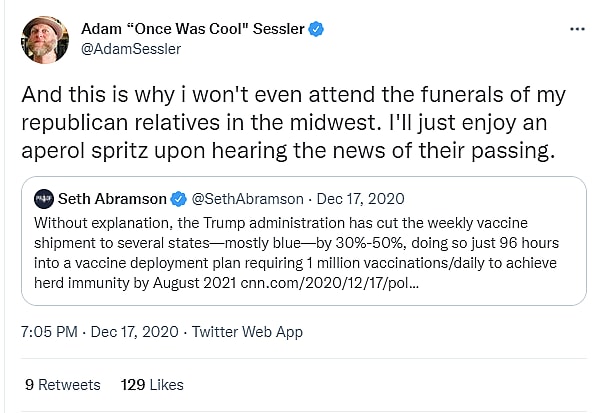Open quoted tweet about vaccine shipment cuts

[300, 248]
